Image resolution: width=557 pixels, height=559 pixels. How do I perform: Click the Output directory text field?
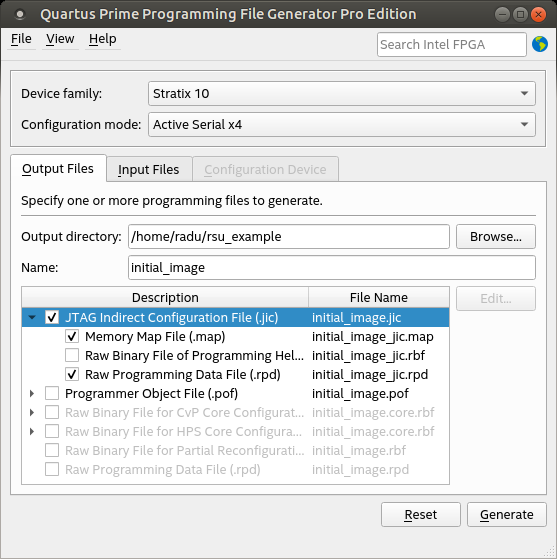289,236
